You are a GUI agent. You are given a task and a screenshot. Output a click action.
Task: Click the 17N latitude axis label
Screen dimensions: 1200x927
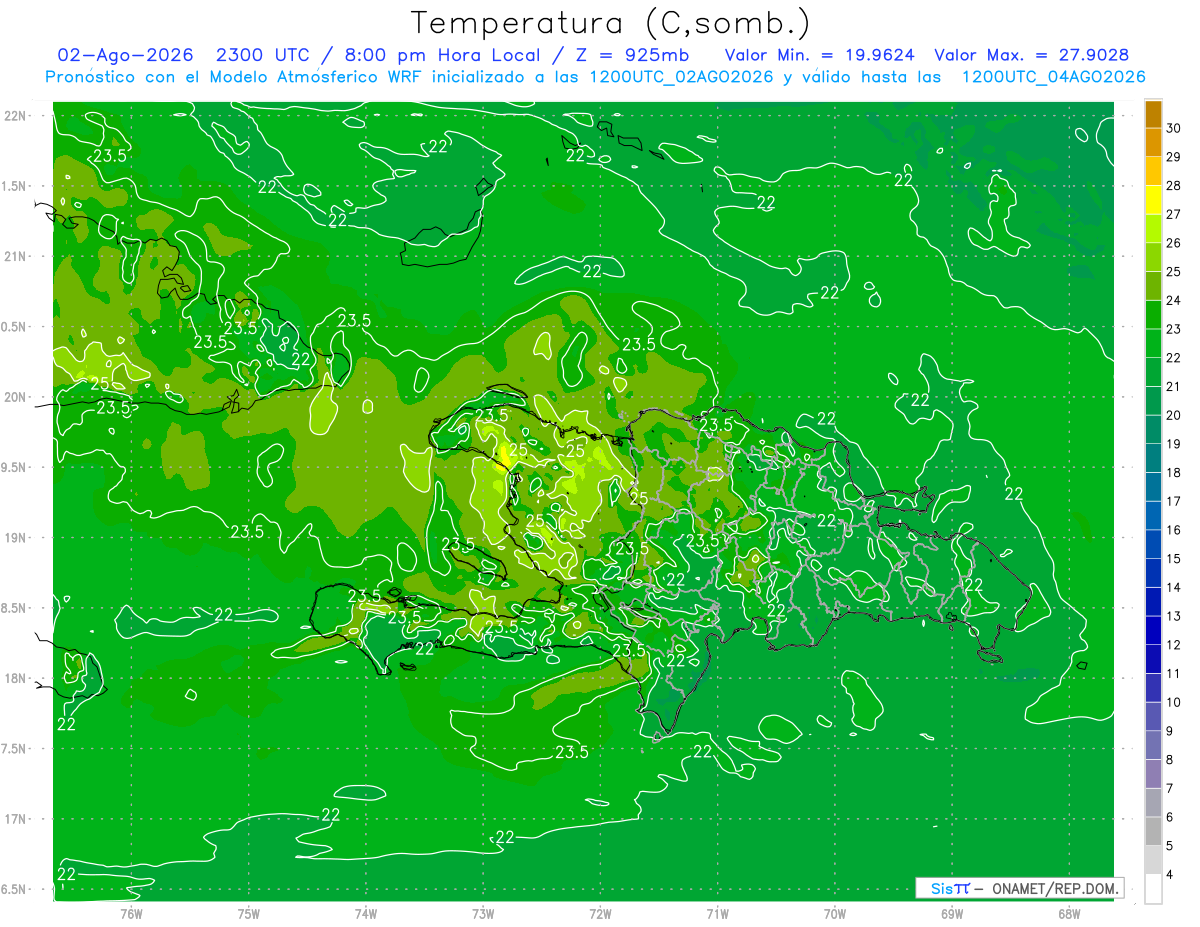pyautogui.click(x=14, y=819)
